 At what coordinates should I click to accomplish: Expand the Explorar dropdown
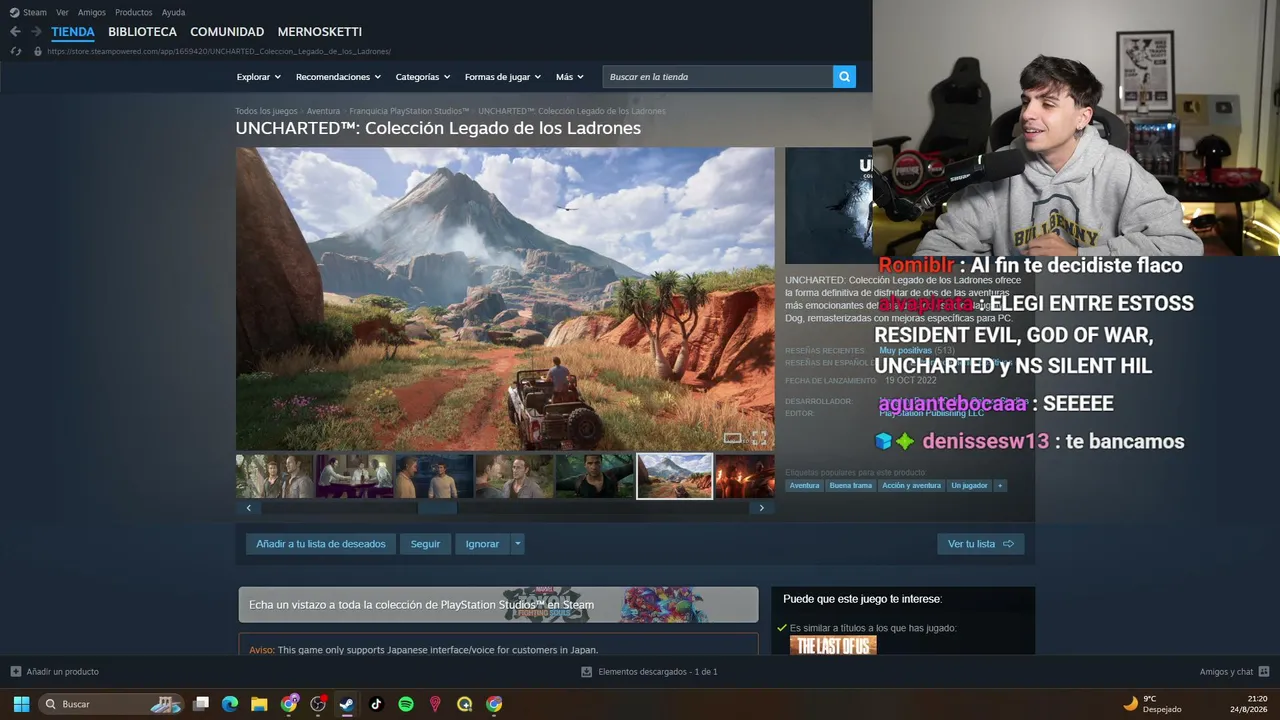pos(259,77)
